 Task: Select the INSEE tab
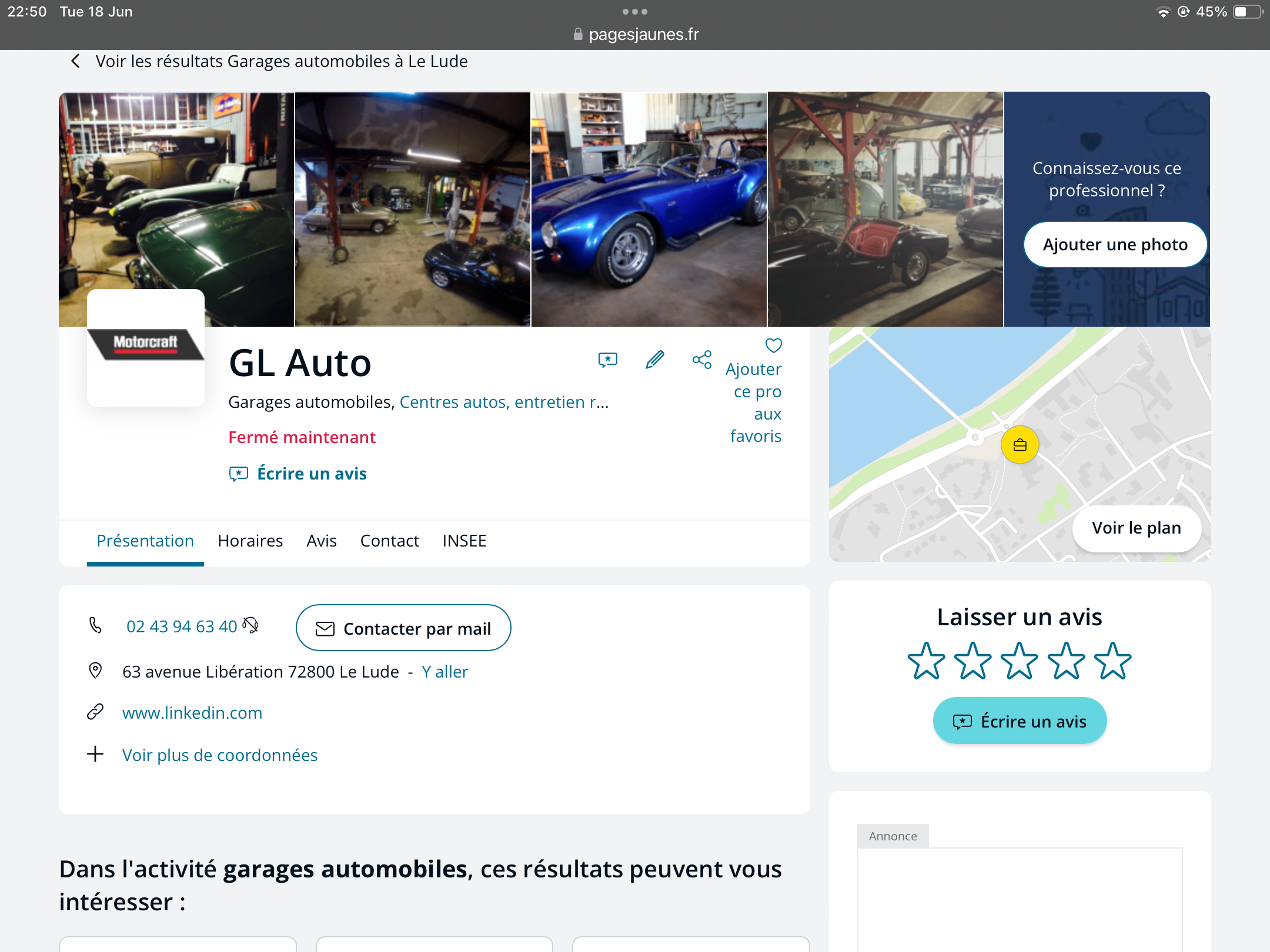click(464, 541)
